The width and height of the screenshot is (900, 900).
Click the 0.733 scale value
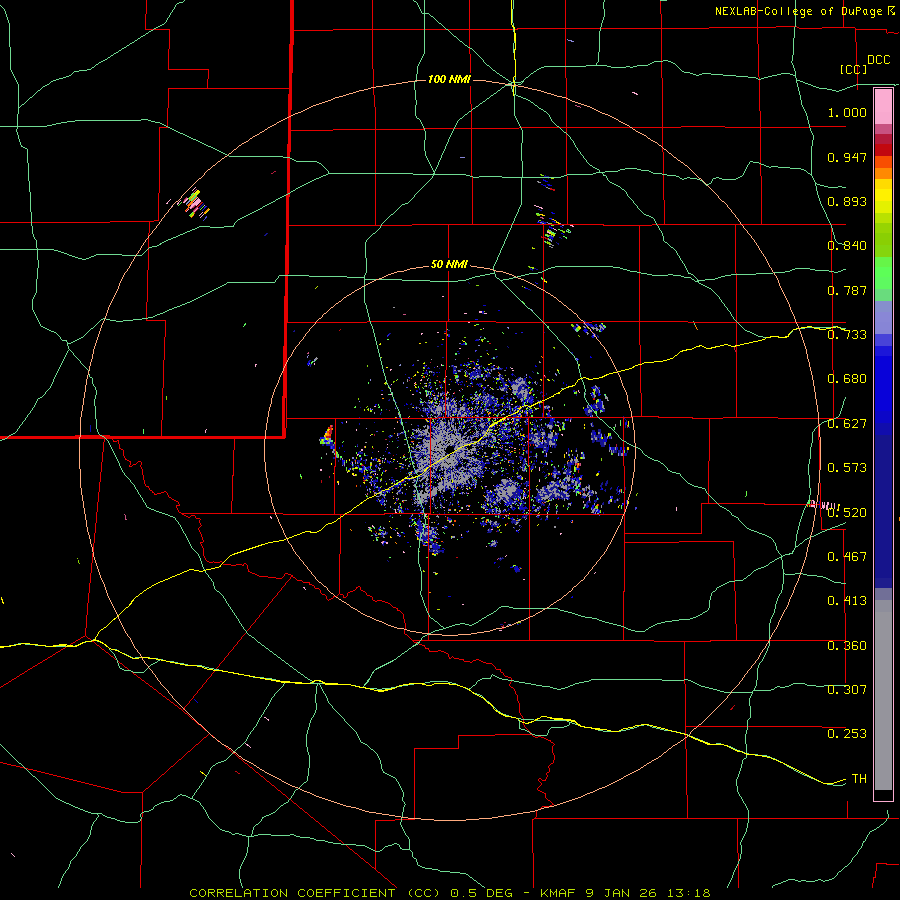coord(847,335)
